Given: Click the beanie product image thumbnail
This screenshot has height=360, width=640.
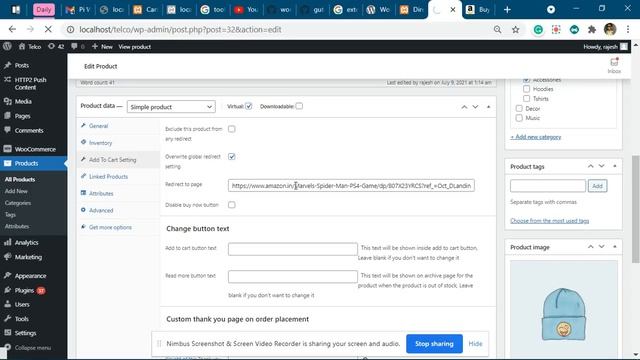Looking at the screenshot, I should tap(564, 310).
